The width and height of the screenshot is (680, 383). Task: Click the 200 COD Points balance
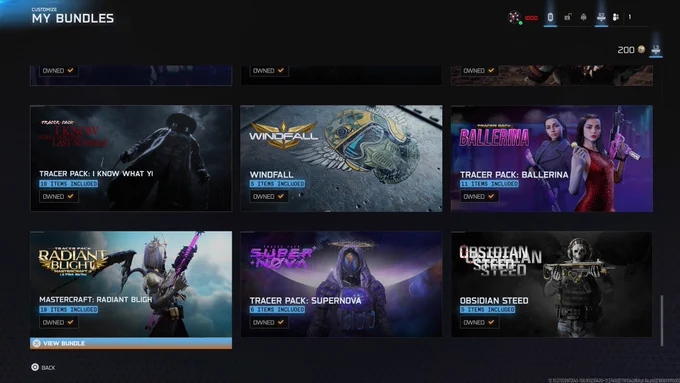point(626,50)
